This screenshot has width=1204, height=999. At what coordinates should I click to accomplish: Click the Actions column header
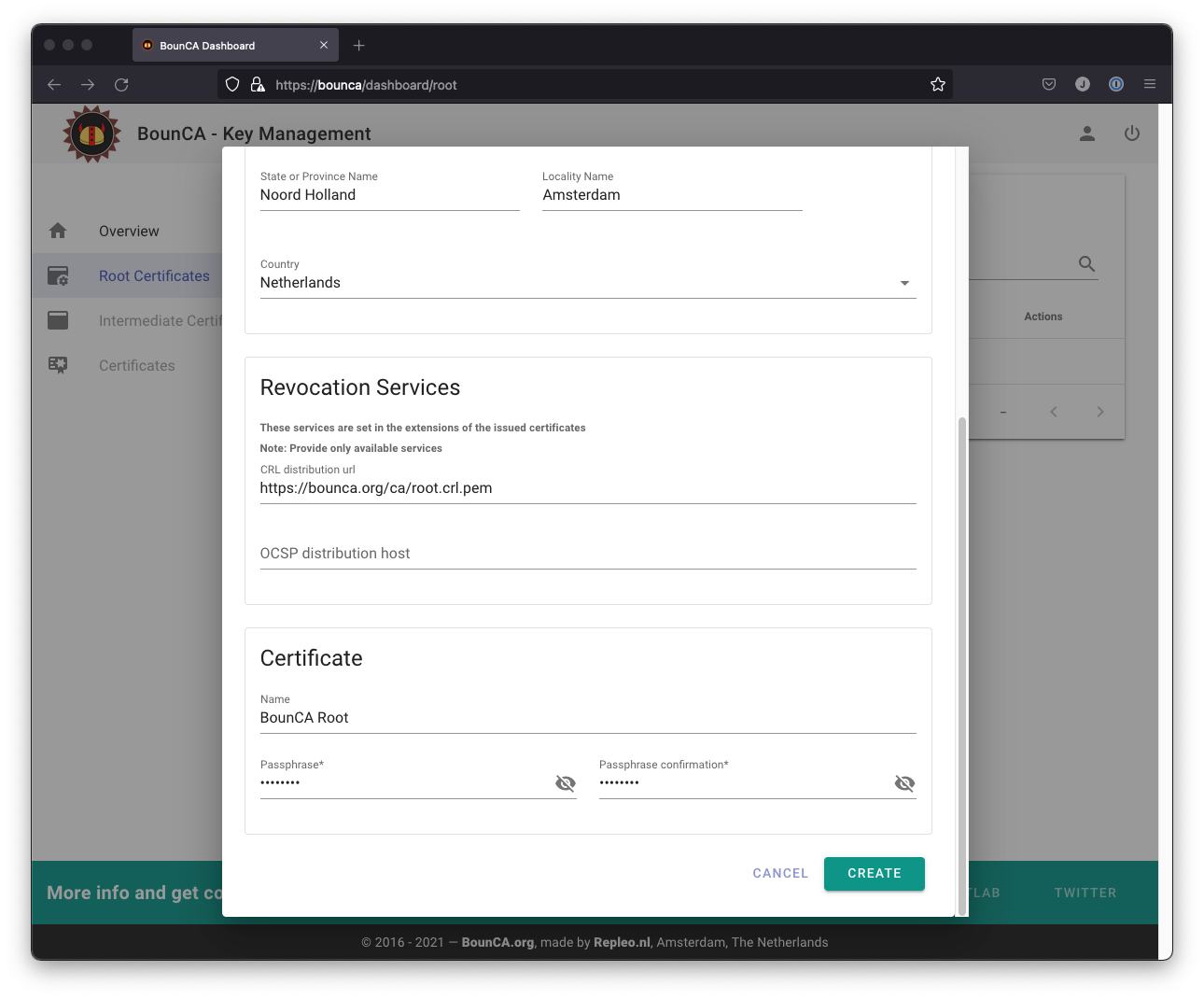pyautogui.click(x=1043, y=317)
